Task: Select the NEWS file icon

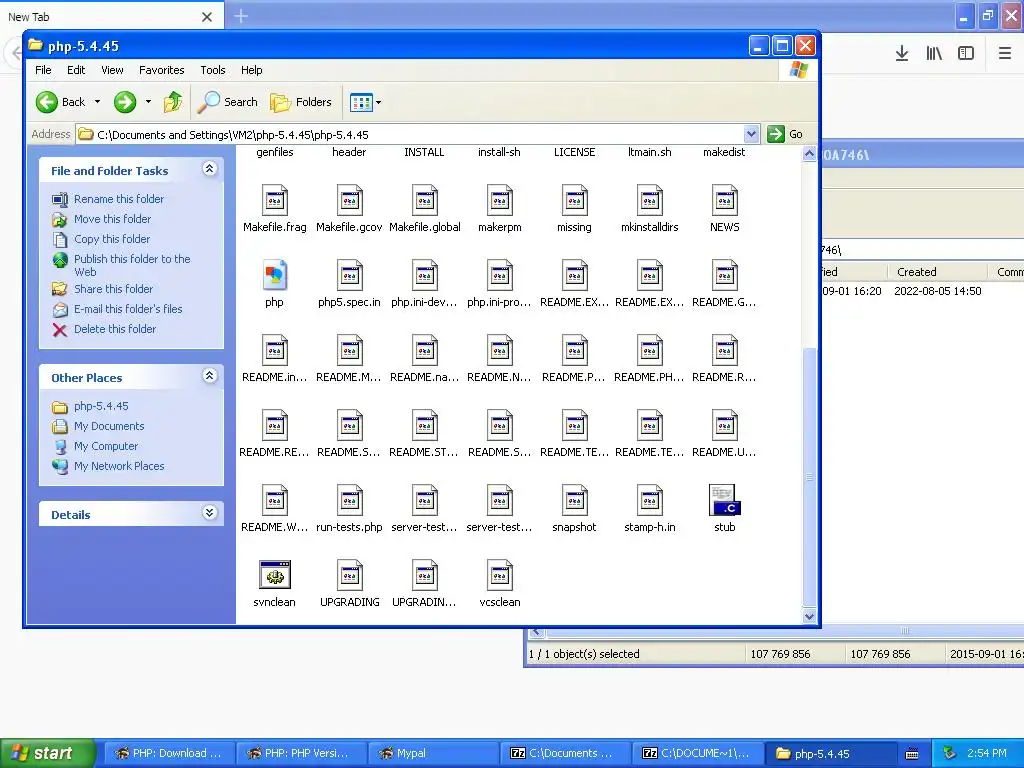Action: pyautogui.click(x=725, y=200)
